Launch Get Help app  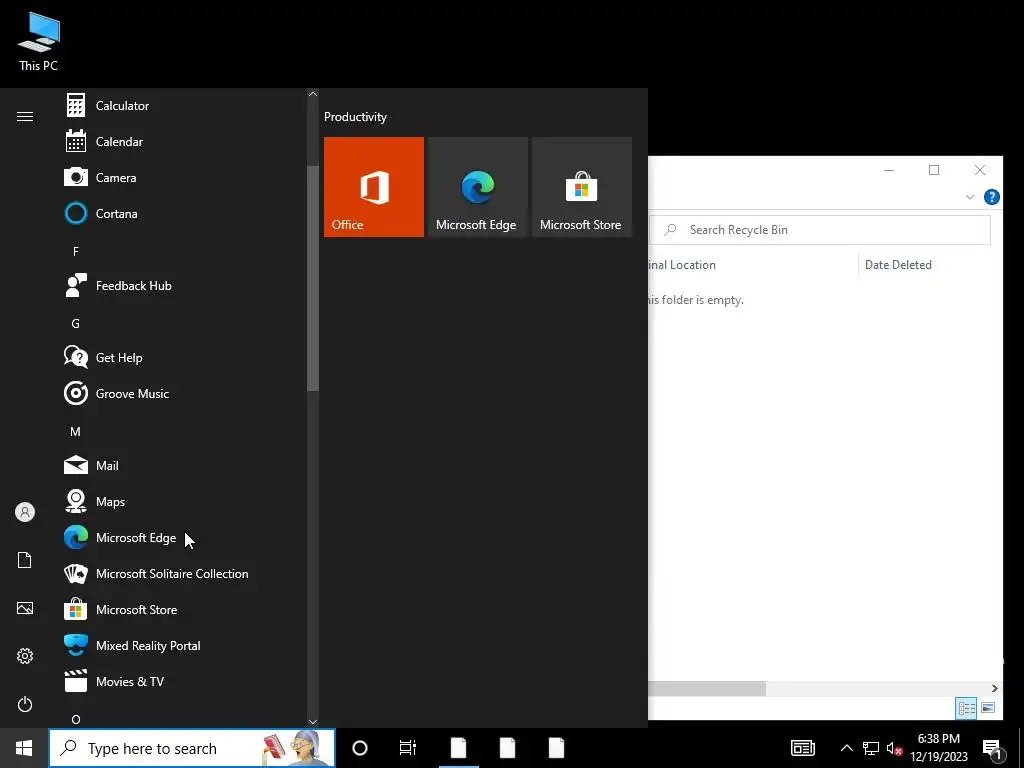coord(183,357)
